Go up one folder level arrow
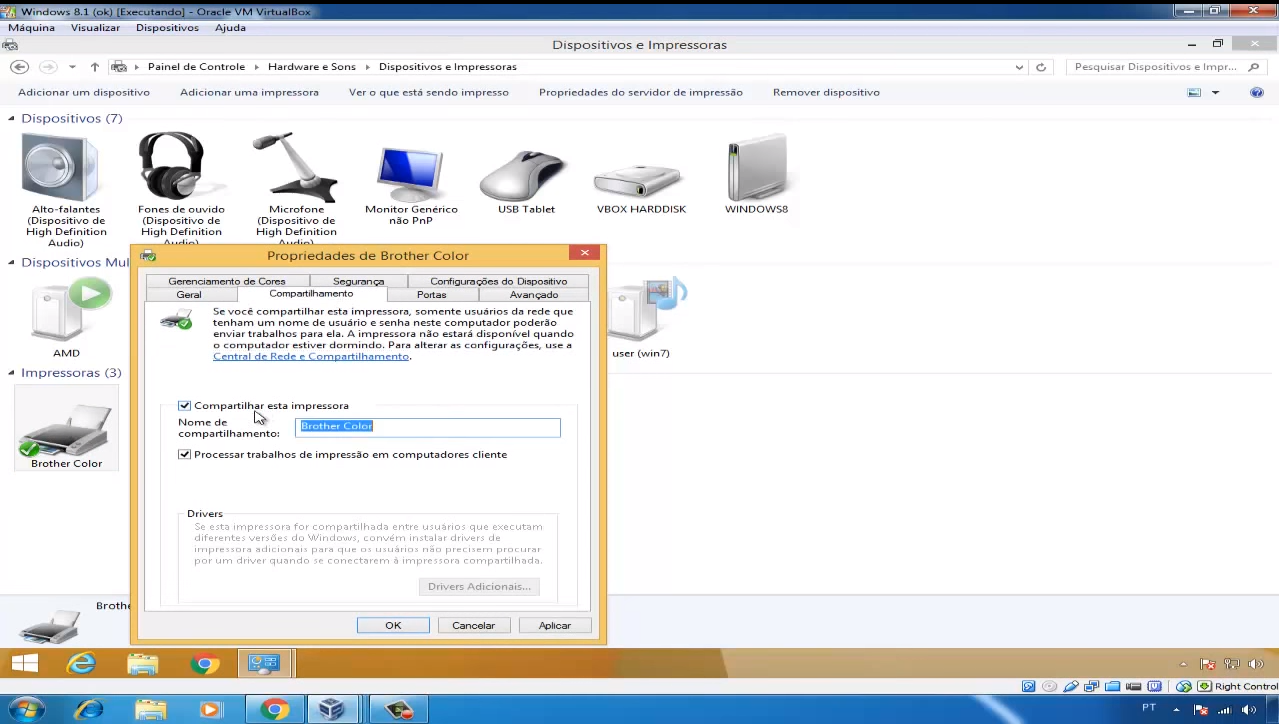1279x724 pixels. pos(94,67)
